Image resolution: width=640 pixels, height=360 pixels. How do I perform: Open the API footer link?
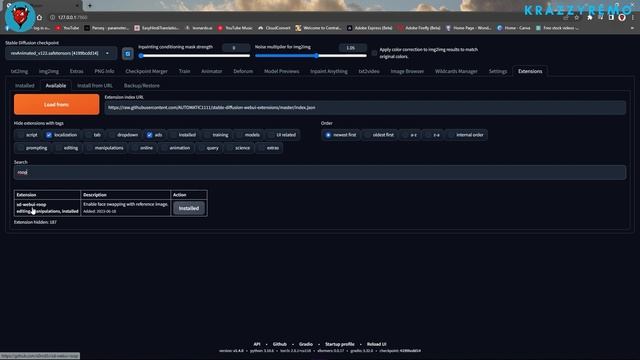[x=257, y=344]
